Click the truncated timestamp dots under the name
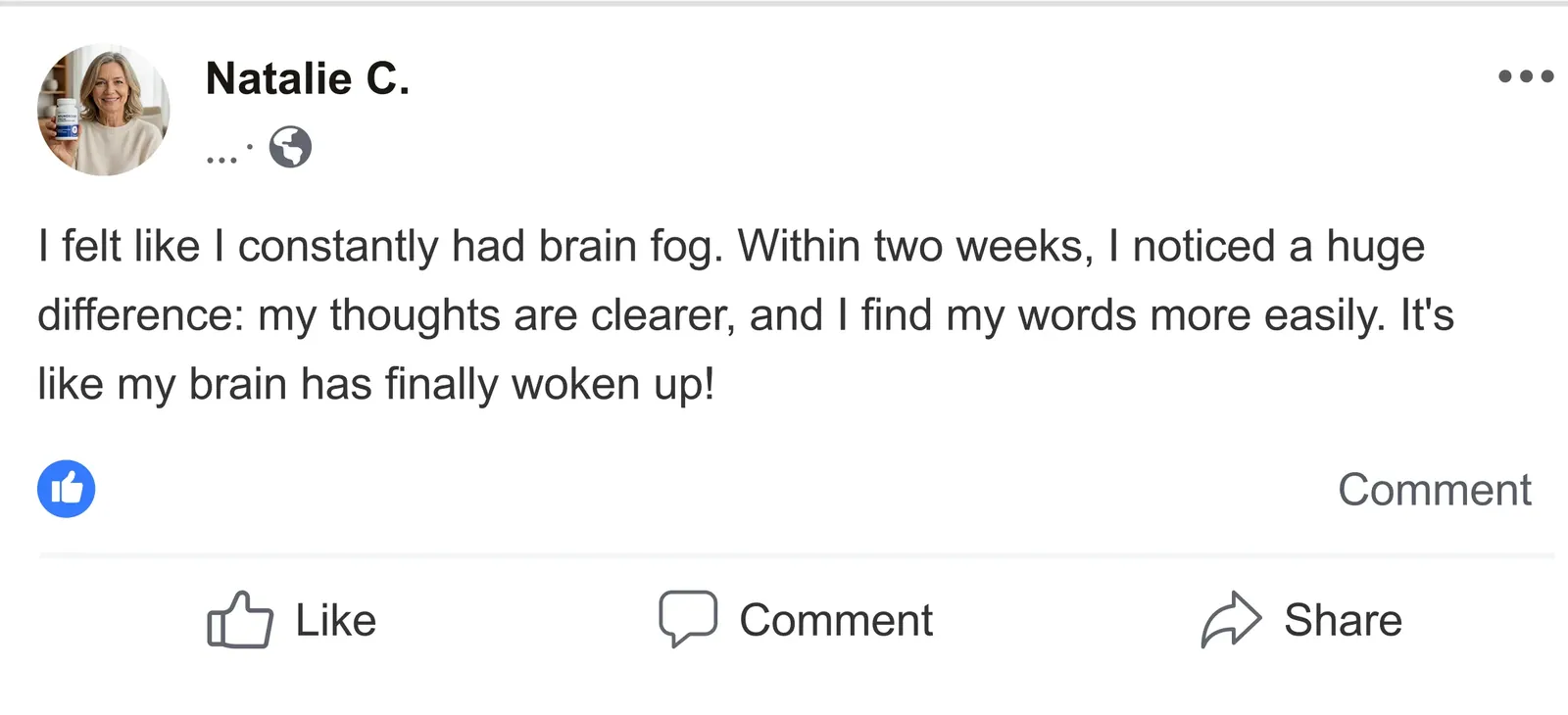The image size is (1568, 715). point(221,160)
